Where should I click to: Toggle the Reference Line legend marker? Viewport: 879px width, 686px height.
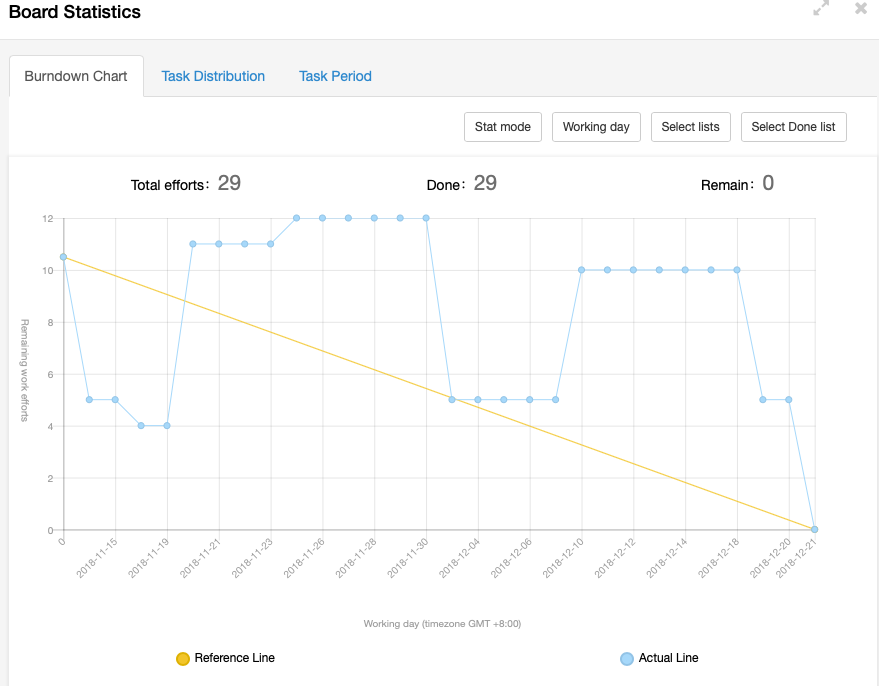(183, 659)
